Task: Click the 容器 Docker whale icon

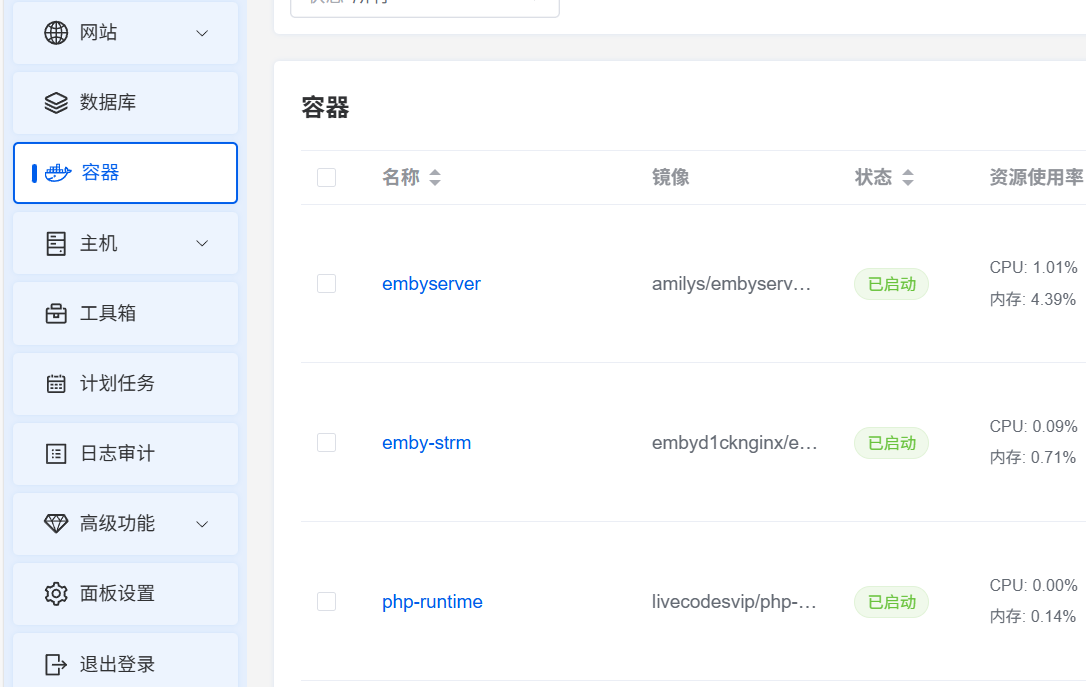Action: pos(60,172)
